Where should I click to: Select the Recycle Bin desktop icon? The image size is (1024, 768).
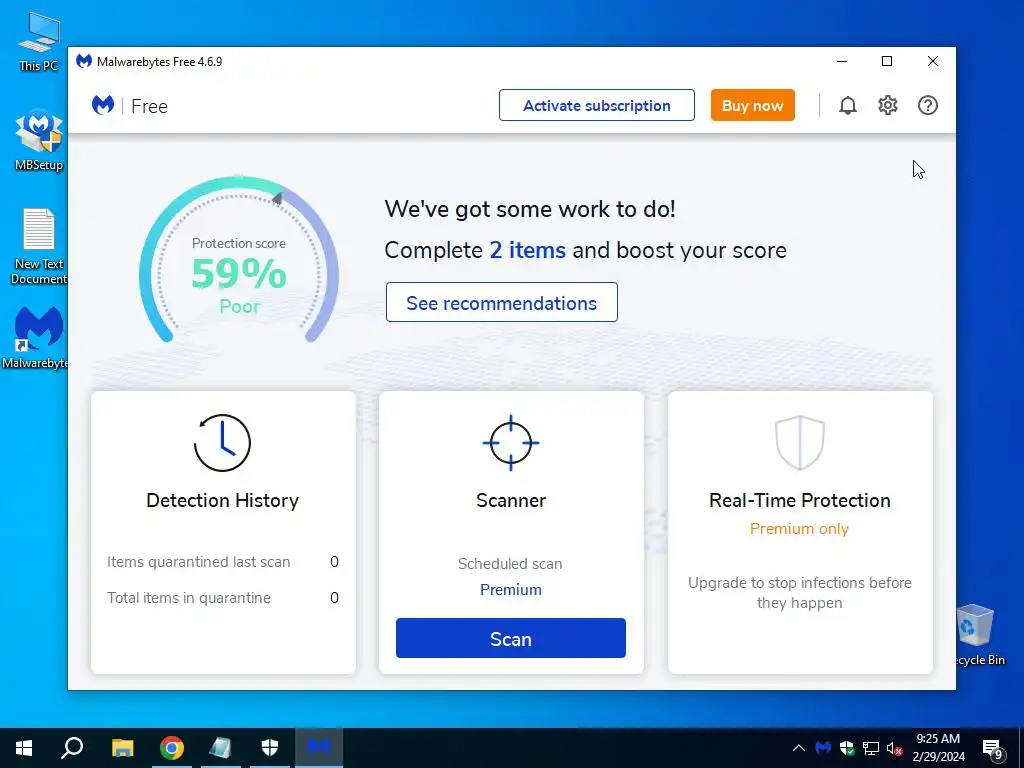(x=978, y=635)
